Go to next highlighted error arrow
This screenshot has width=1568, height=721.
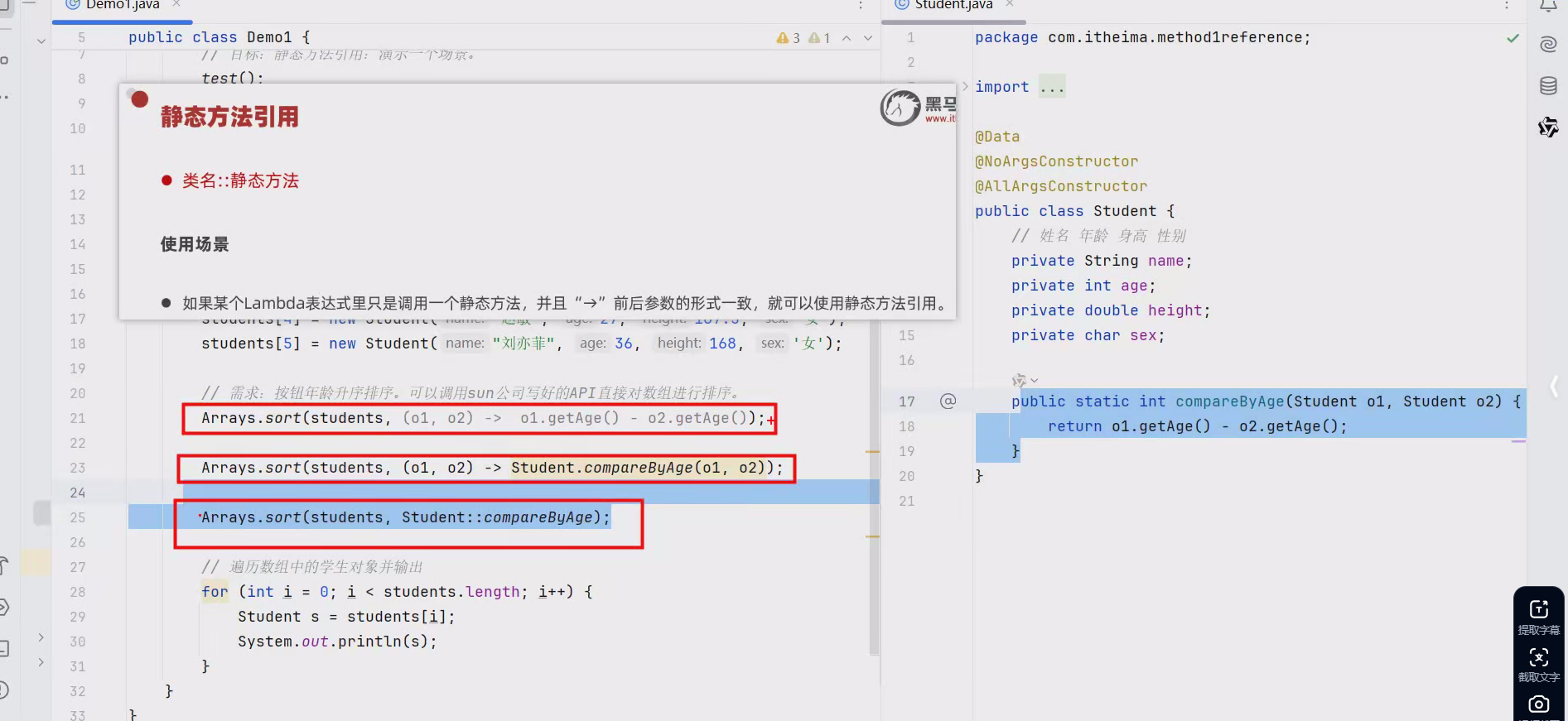pyautogui.click(x=868, y=38)
